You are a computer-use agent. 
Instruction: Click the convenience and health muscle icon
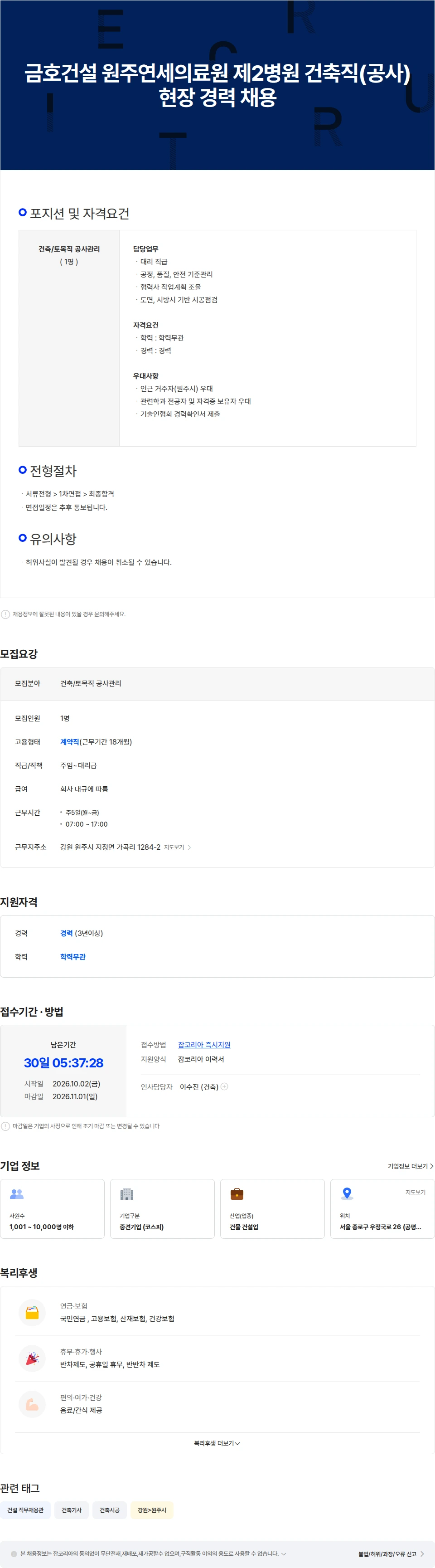32,1404
